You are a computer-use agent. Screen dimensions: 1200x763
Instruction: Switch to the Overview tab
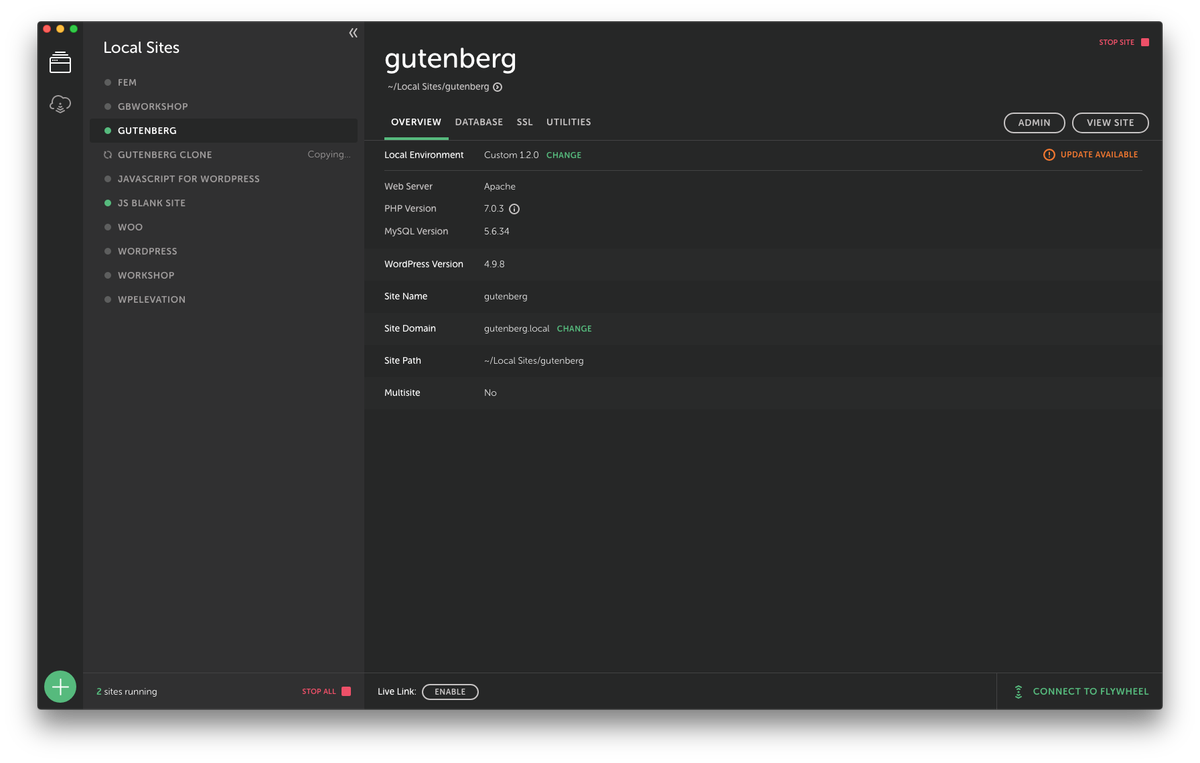[416, 122]
